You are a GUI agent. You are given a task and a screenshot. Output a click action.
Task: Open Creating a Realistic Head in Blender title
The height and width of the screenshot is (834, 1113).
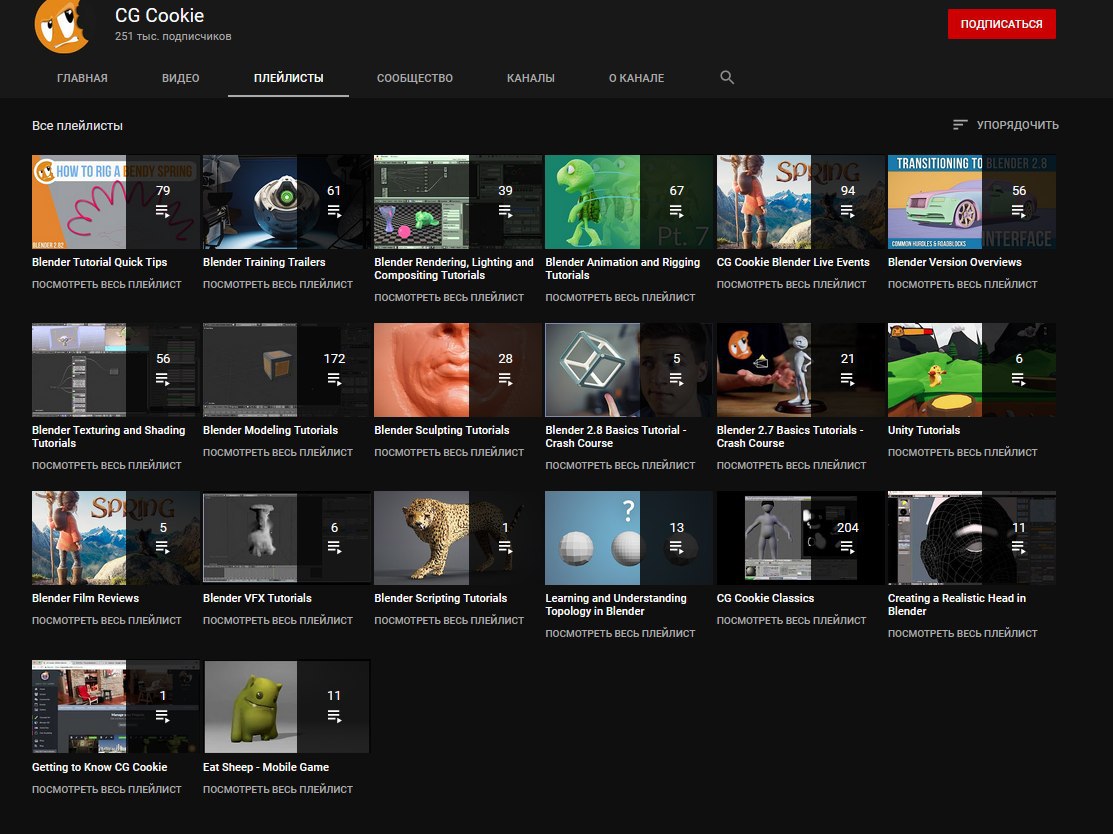point(957,605)
